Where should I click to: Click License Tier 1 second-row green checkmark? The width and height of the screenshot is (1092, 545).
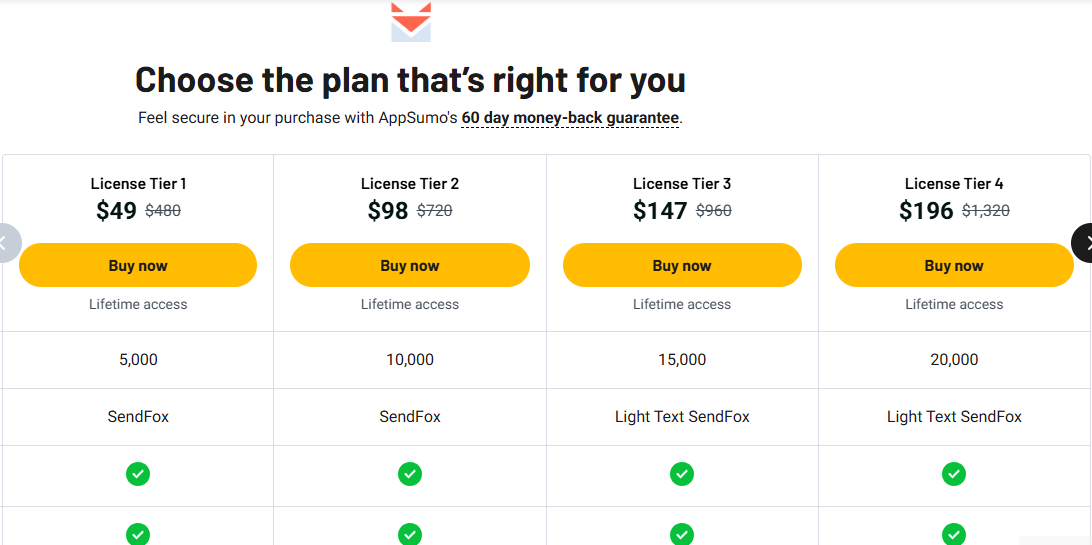(138, 533)
